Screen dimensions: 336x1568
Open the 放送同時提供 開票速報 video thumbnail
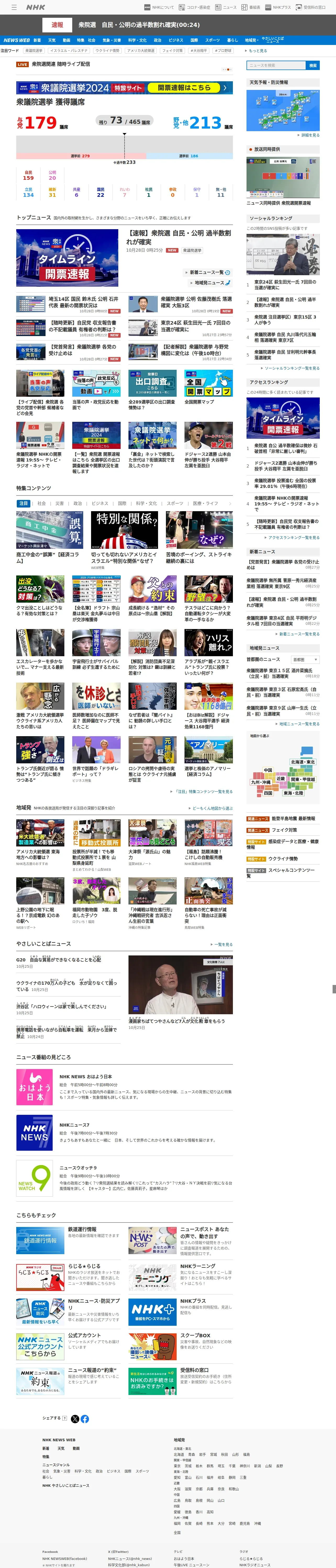coord(283,178)
